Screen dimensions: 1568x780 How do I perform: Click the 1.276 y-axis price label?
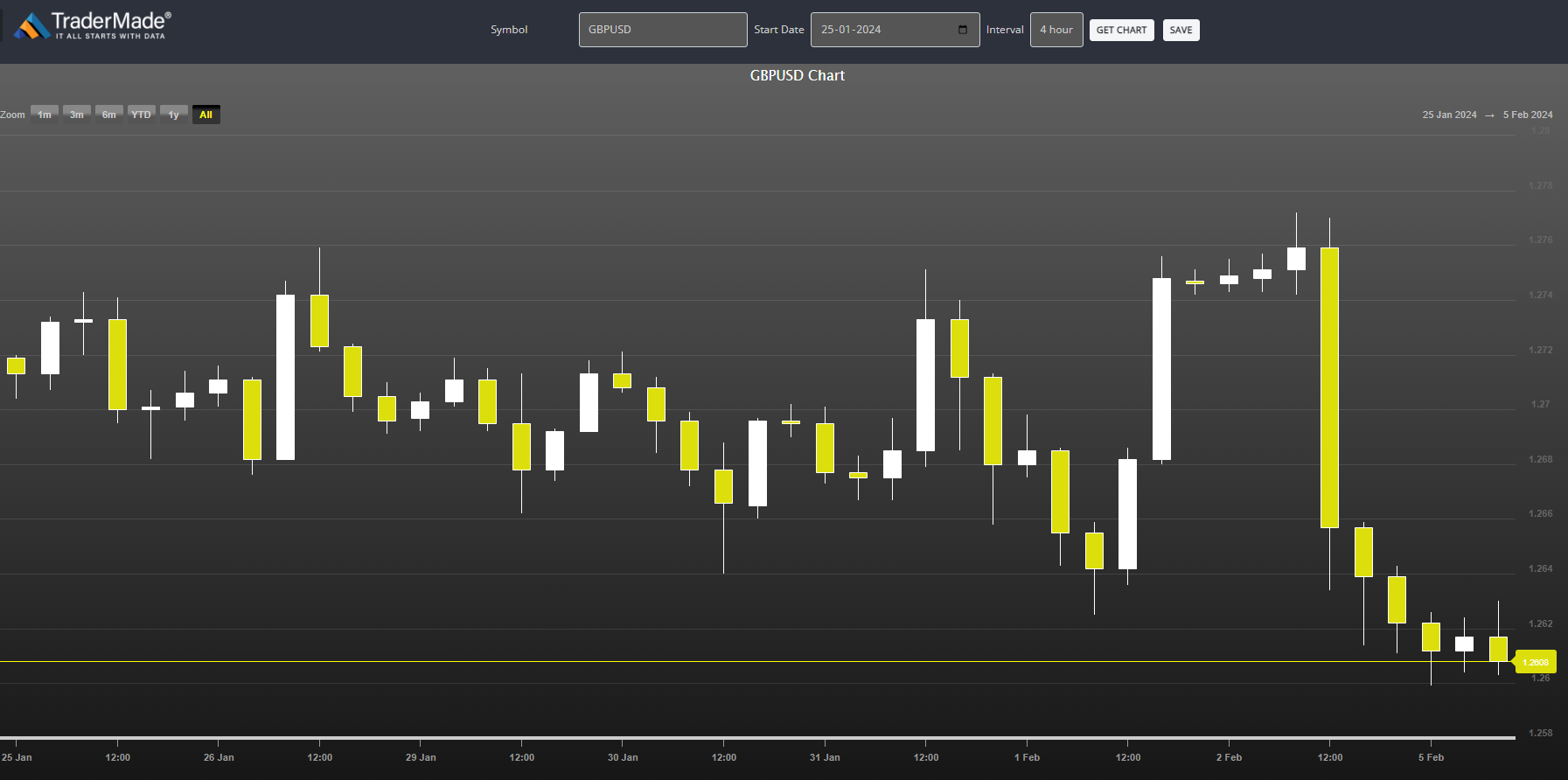point(1541,240)
